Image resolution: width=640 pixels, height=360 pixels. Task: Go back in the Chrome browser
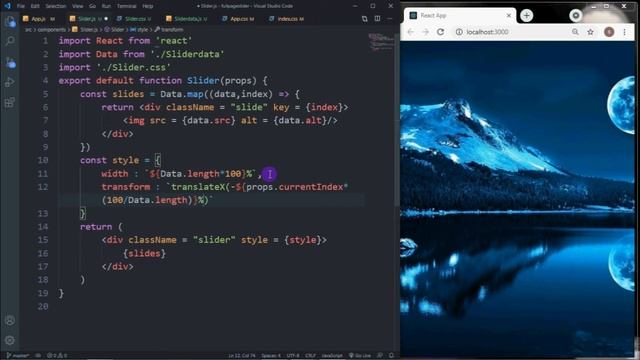[x=411, y=32]
